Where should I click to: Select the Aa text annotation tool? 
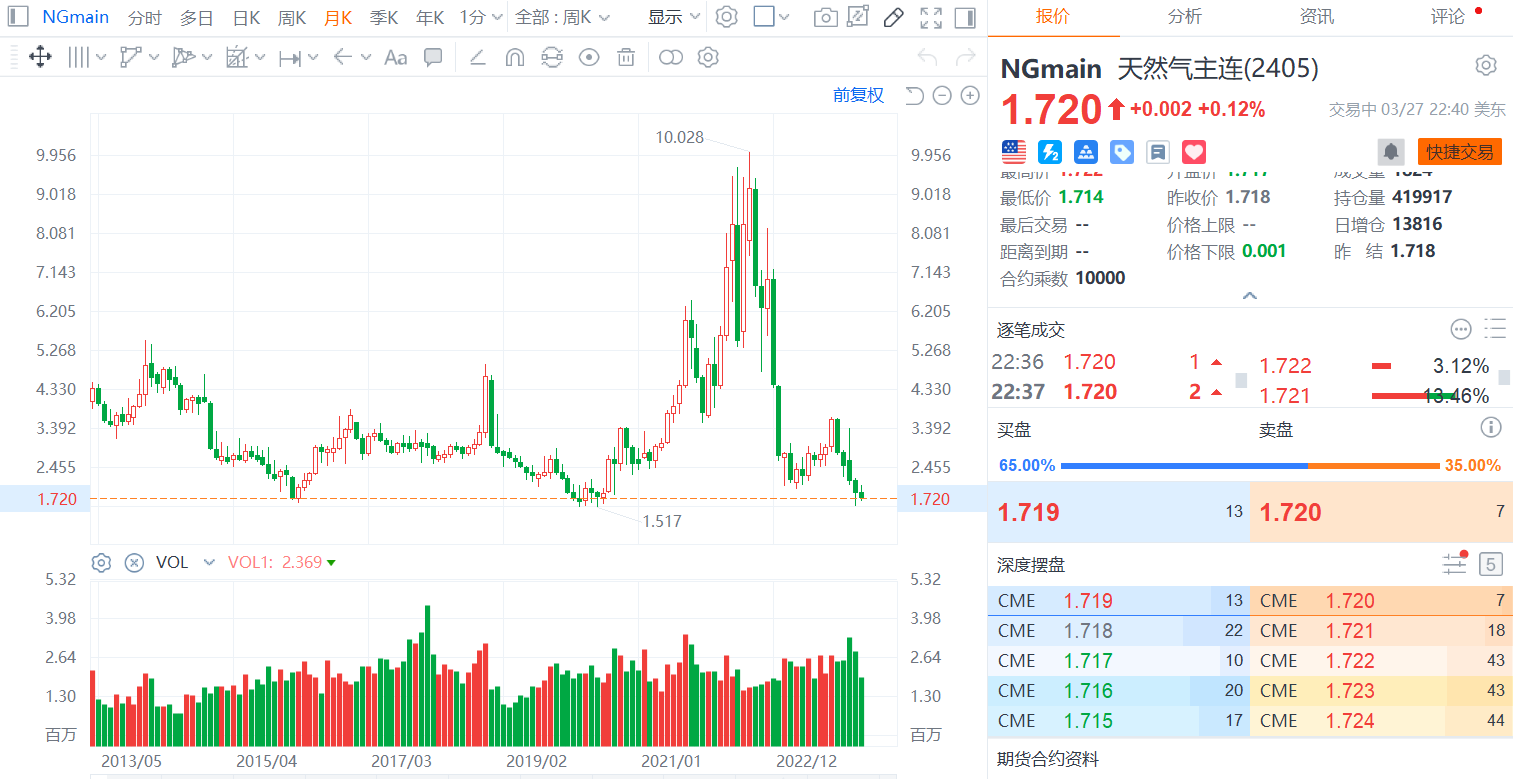click(396, 57)
